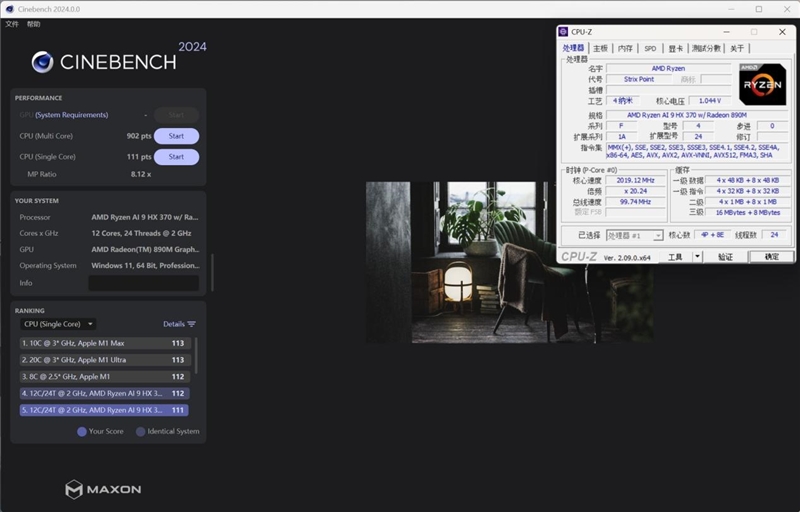Click the 三级 cache value in CPU-Z
Screen dimensions: 800x512
pos(747,213)
